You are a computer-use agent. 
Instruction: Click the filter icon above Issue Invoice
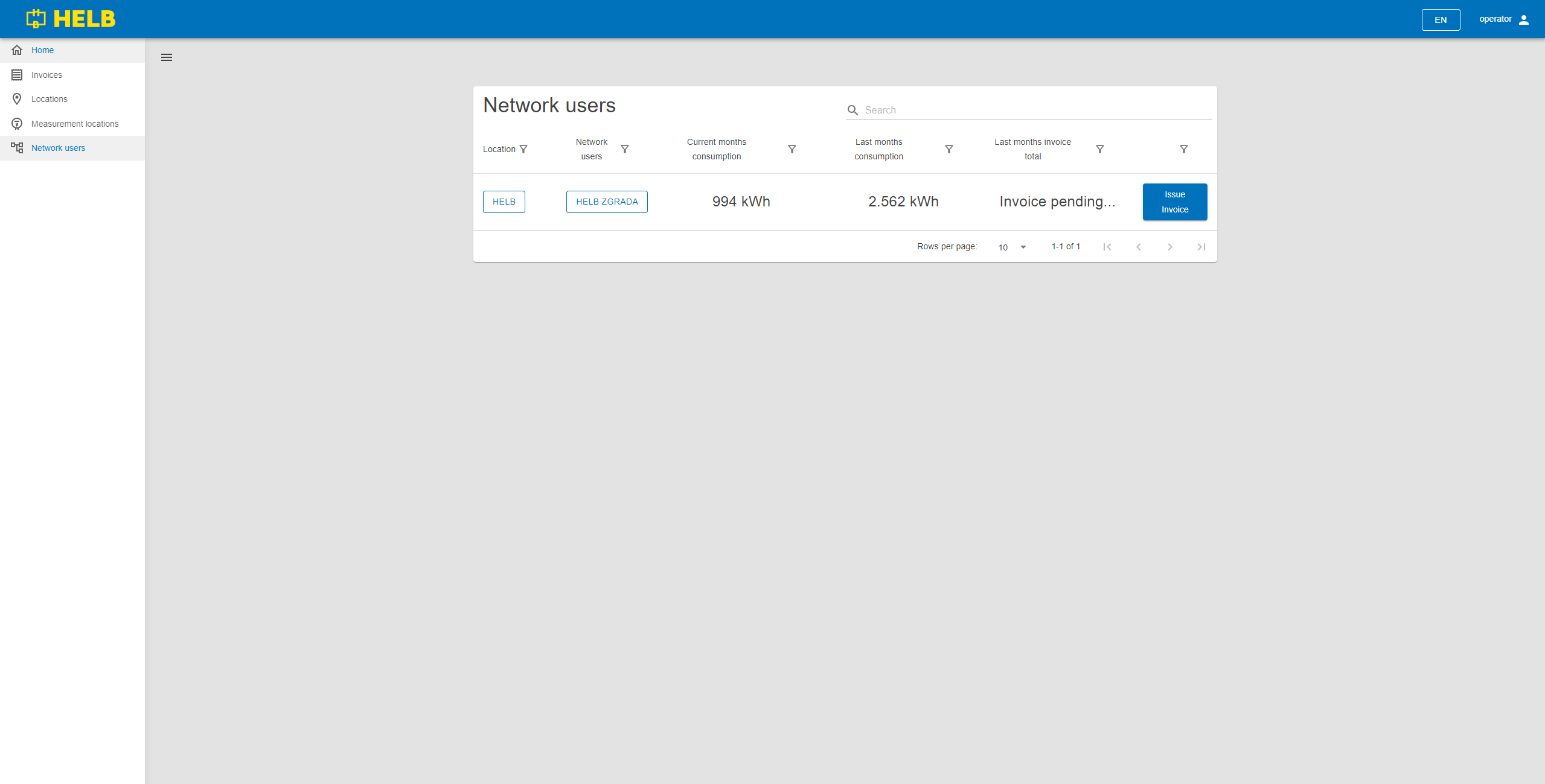point(1184,149)
